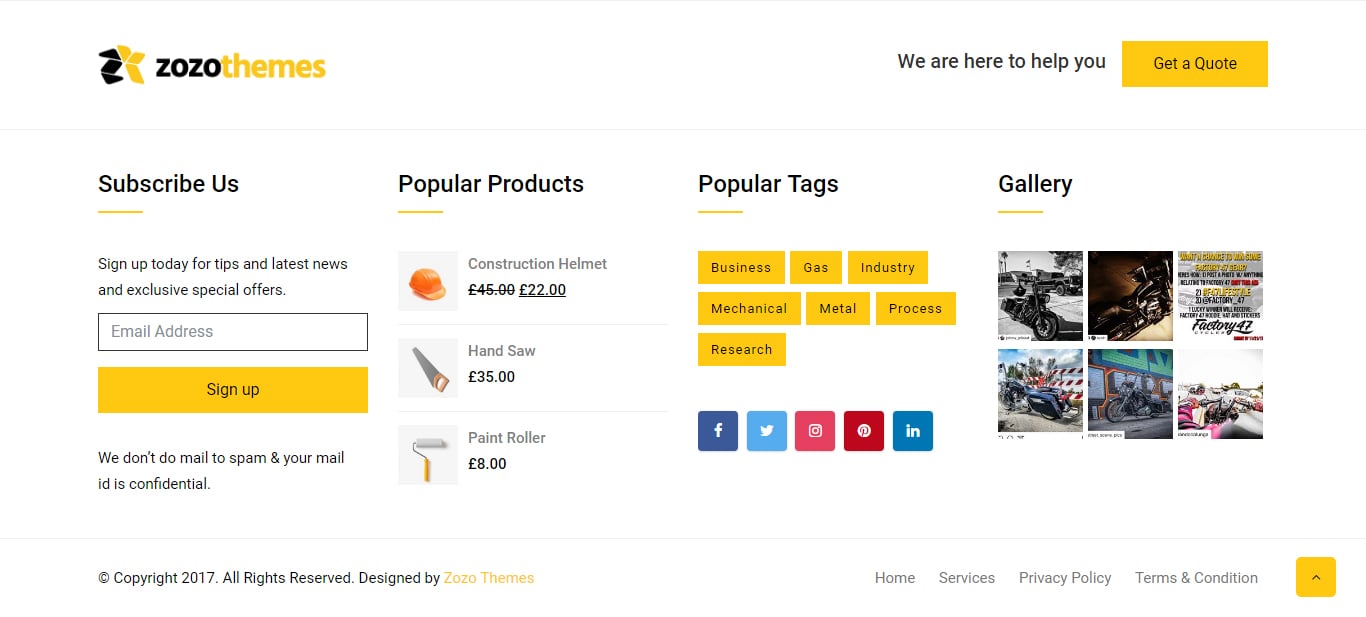Open the Factory 47 gallery thumbnail
The image size is (1366, 617).
pyautogui.click(x=1220, y=295)
